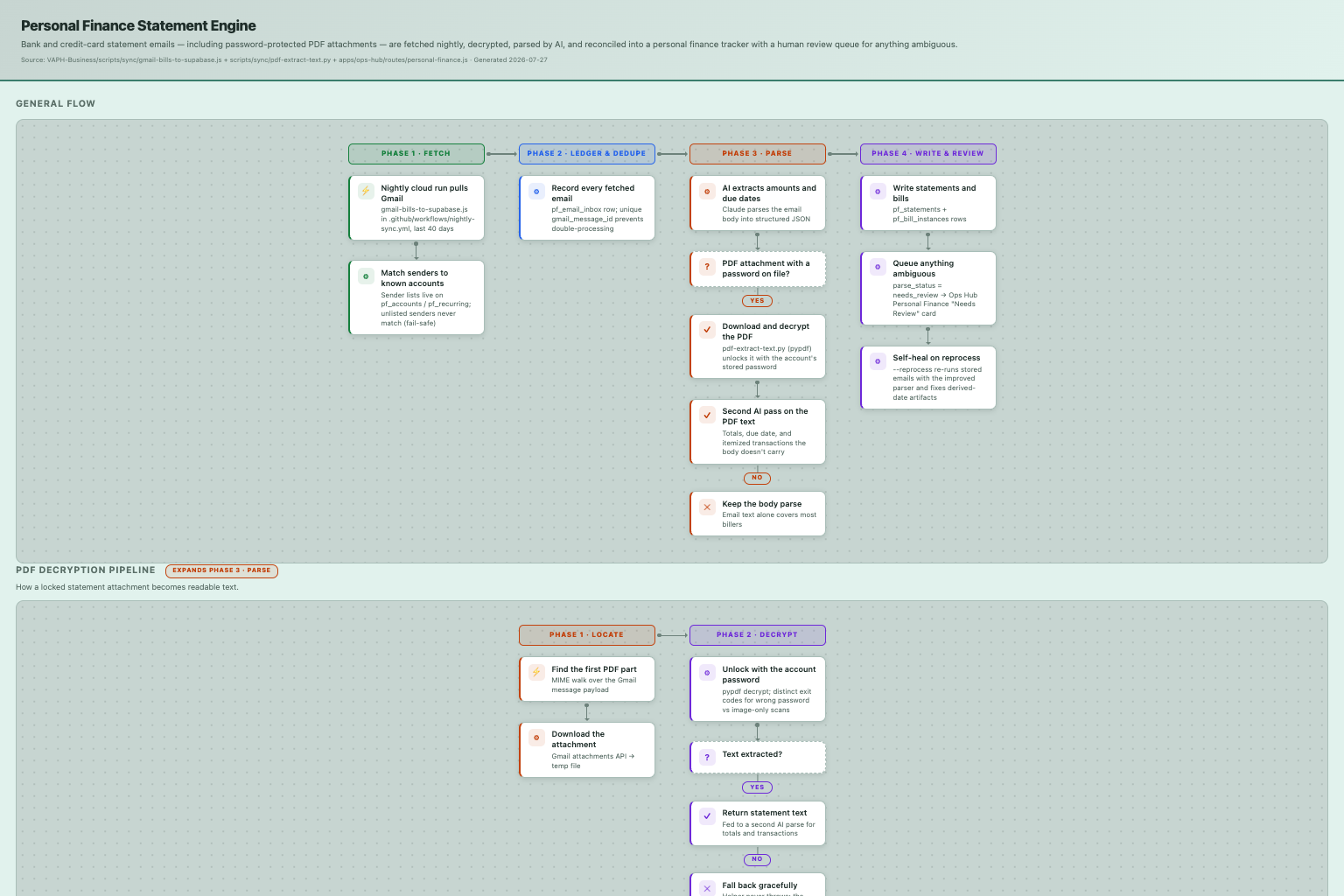
Task: Select the Phase 1 · Locate header
Action: [587, 635]
